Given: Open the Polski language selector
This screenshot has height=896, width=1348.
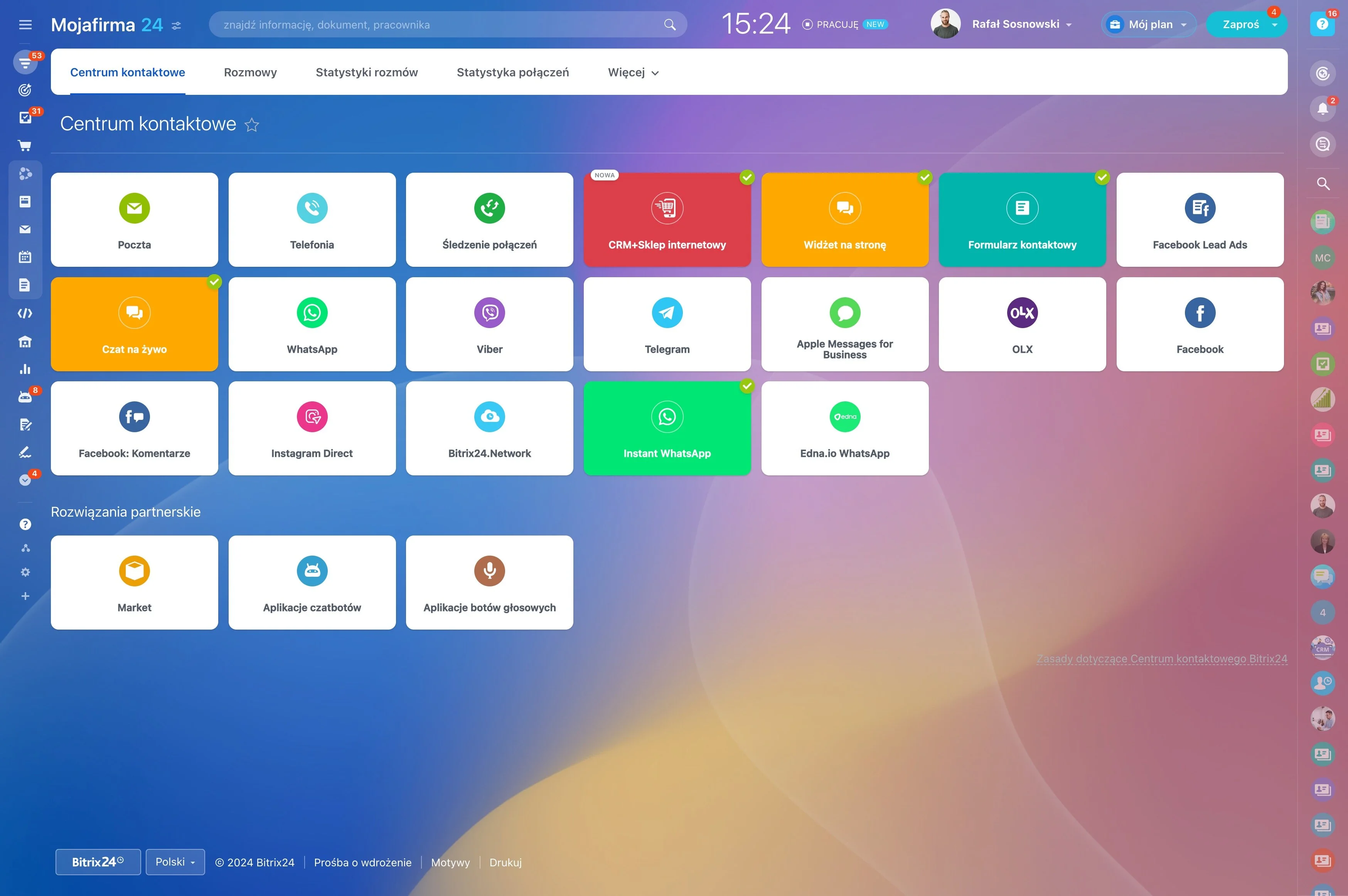Looking at the screenshot, I should pos(175,862).
